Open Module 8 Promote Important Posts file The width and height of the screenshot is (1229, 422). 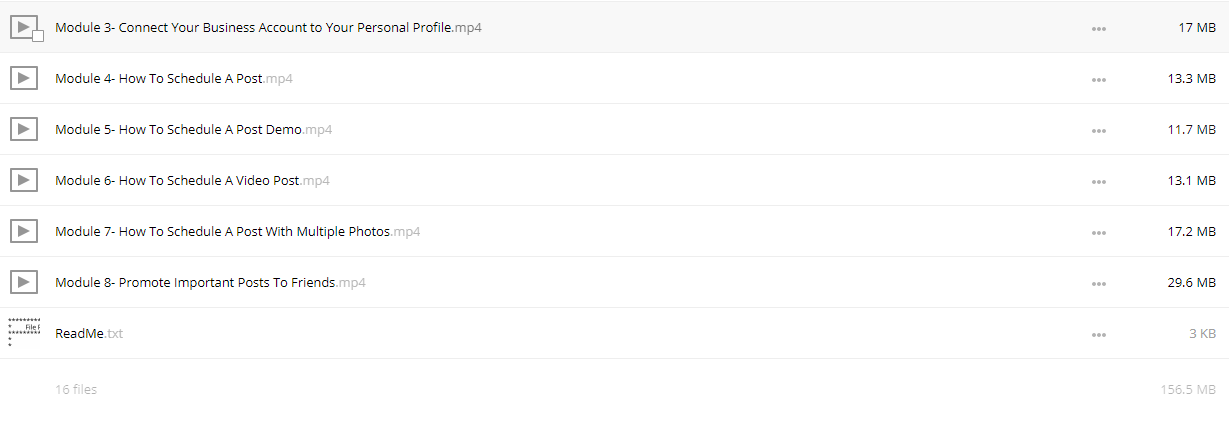[x=210, y=282]
